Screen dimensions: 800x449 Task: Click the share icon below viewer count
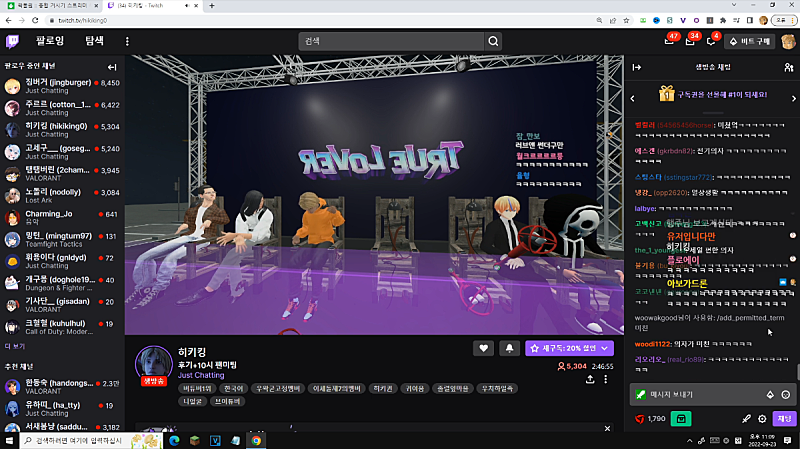click(x=590, y=380)
